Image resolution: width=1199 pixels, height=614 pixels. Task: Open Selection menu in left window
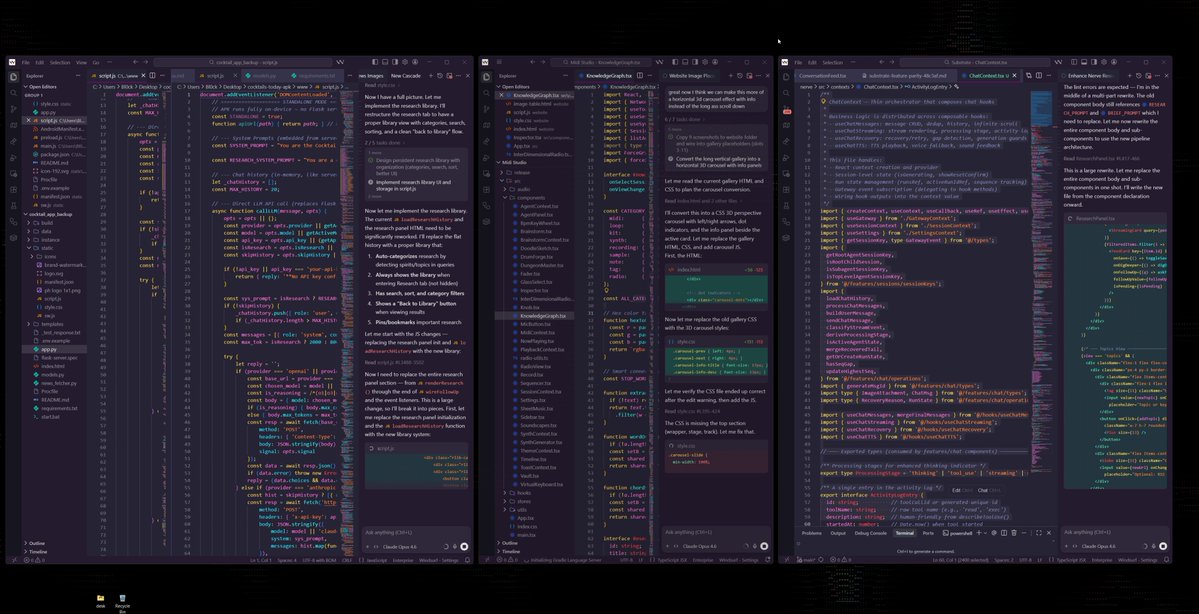60,62
